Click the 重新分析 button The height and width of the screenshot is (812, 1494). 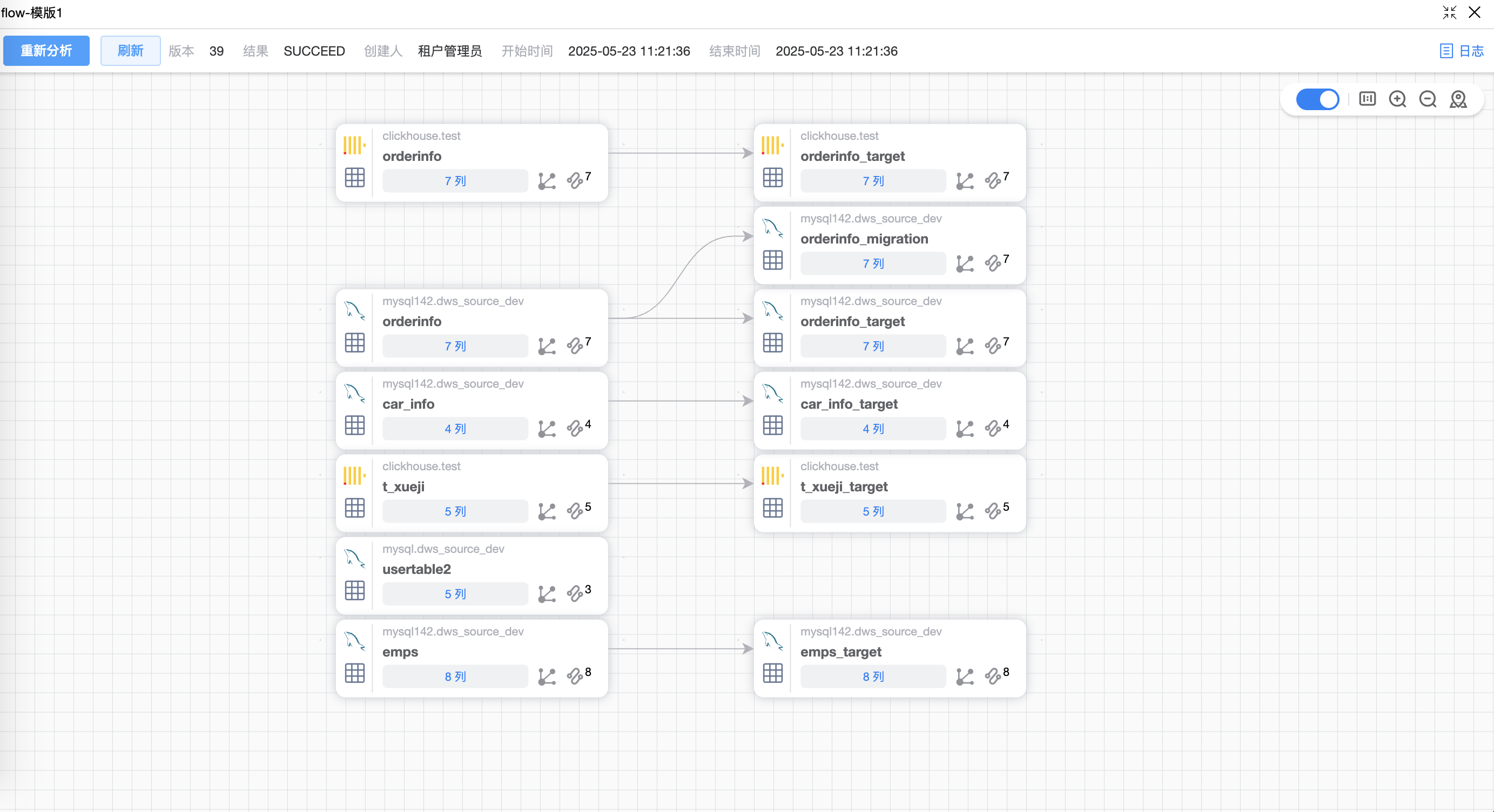tap(46, 51)
